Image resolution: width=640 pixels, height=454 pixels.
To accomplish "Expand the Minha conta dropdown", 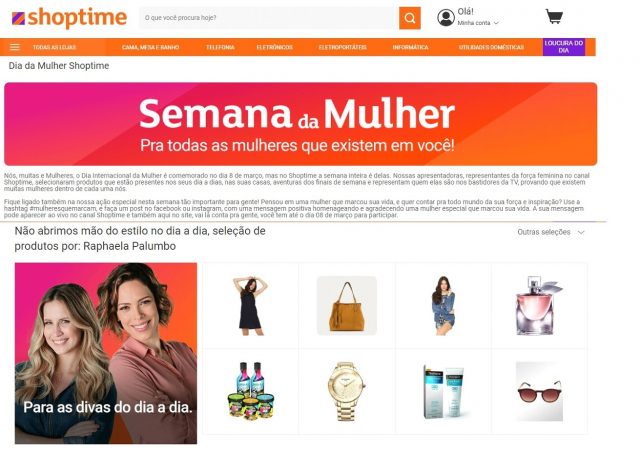I will click(x=478, y=23).
